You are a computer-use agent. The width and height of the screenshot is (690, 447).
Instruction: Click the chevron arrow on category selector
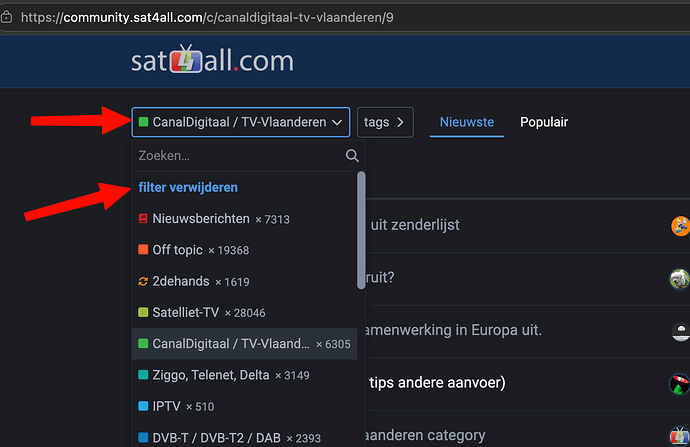tap(337, 122)
